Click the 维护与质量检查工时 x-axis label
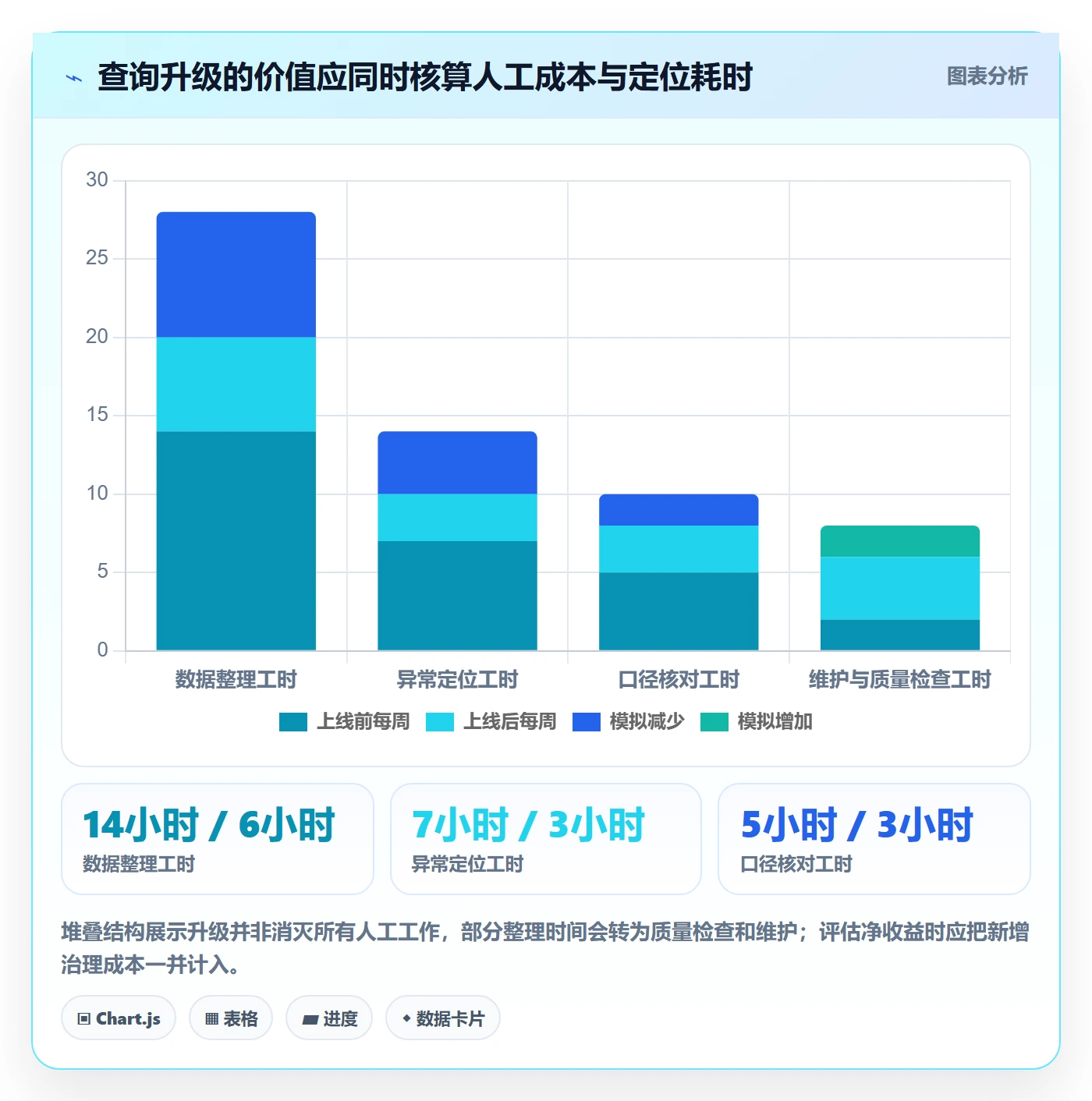The image size is (1092, 1101). pos(900,680)
